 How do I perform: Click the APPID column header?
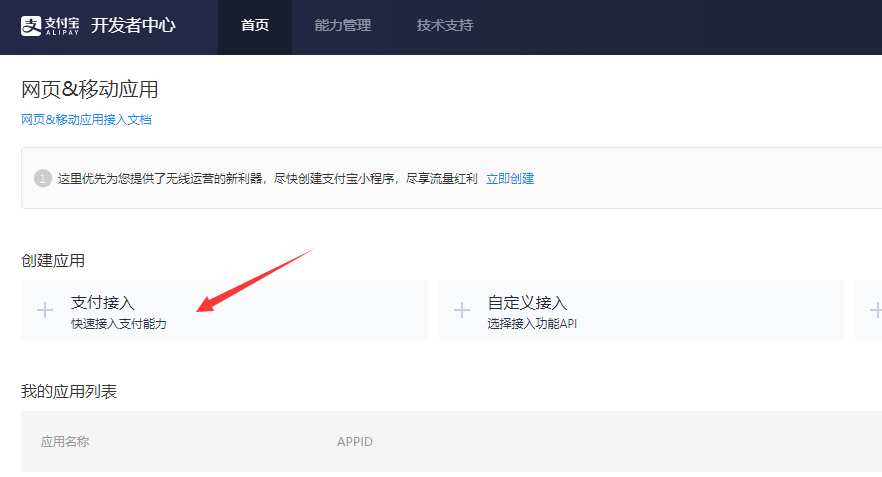(x=355, y=442)
